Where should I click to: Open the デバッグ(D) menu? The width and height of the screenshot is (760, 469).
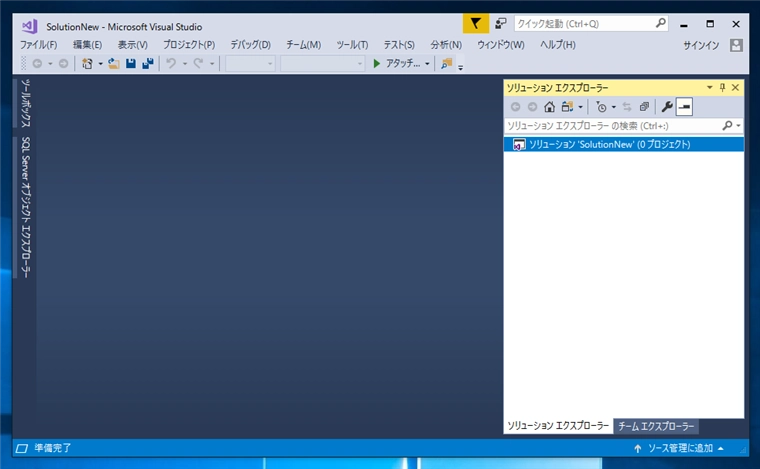click(x=250, y=45)
